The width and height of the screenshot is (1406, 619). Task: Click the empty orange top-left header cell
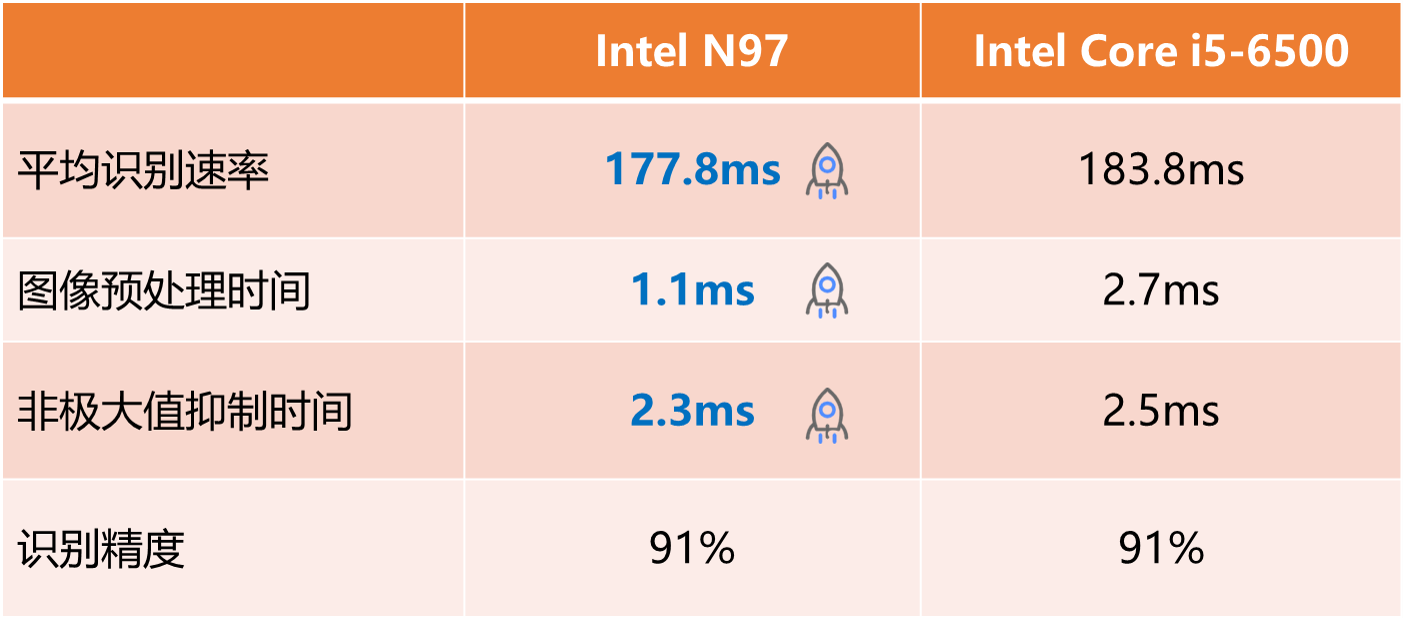(233, 51)
